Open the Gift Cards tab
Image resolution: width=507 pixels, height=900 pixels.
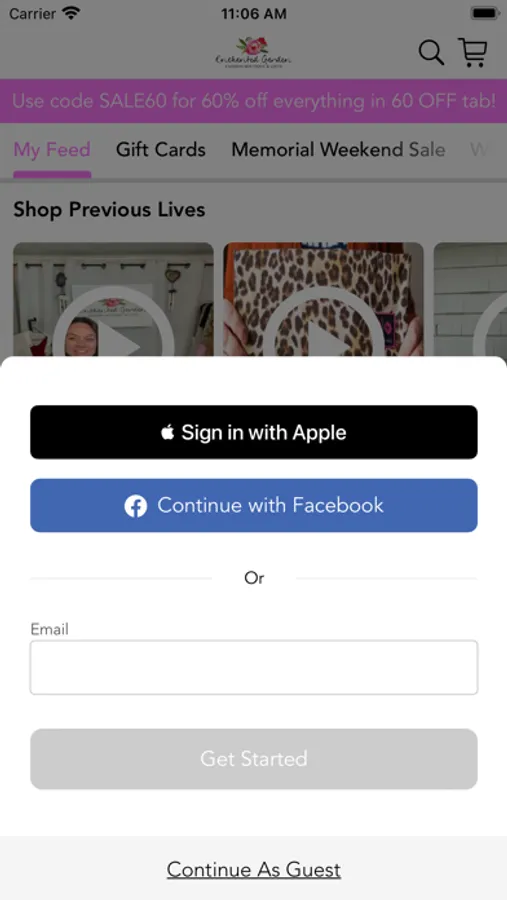[x=161, y=150]
